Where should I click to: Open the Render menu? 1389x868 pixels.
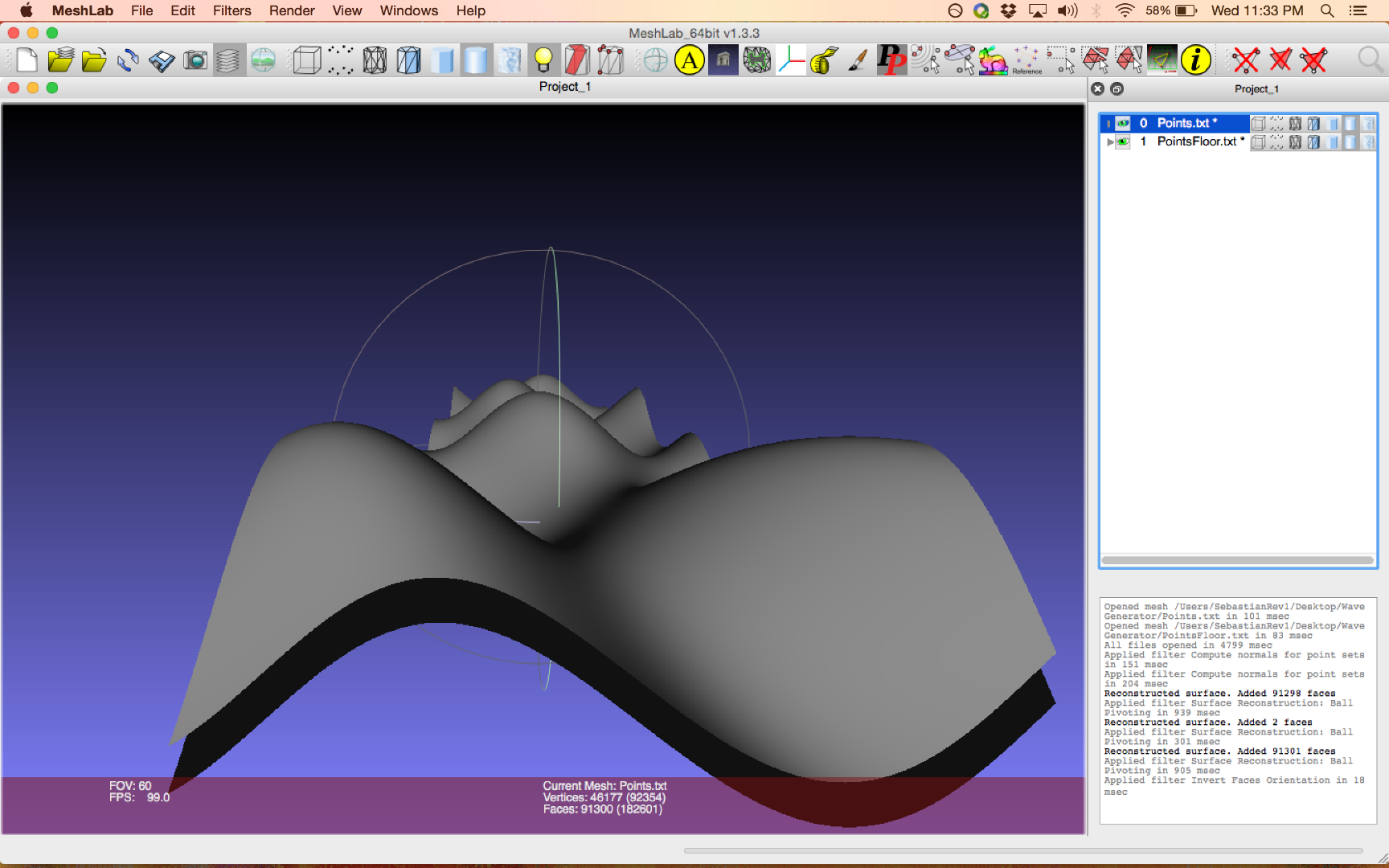pos(291,10)
